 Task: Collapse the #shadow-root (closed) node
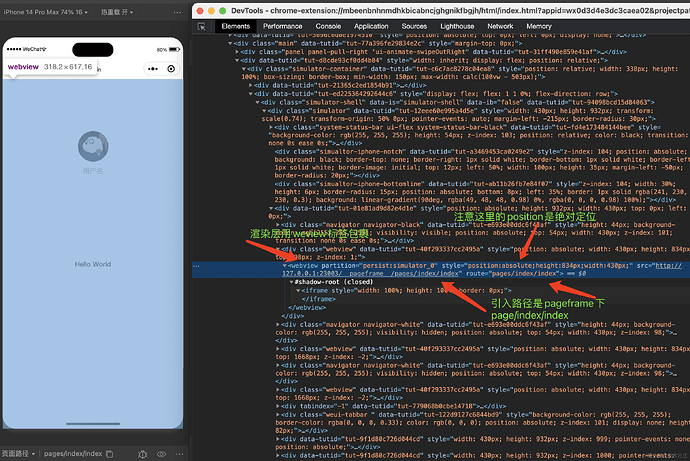(291, 282)
